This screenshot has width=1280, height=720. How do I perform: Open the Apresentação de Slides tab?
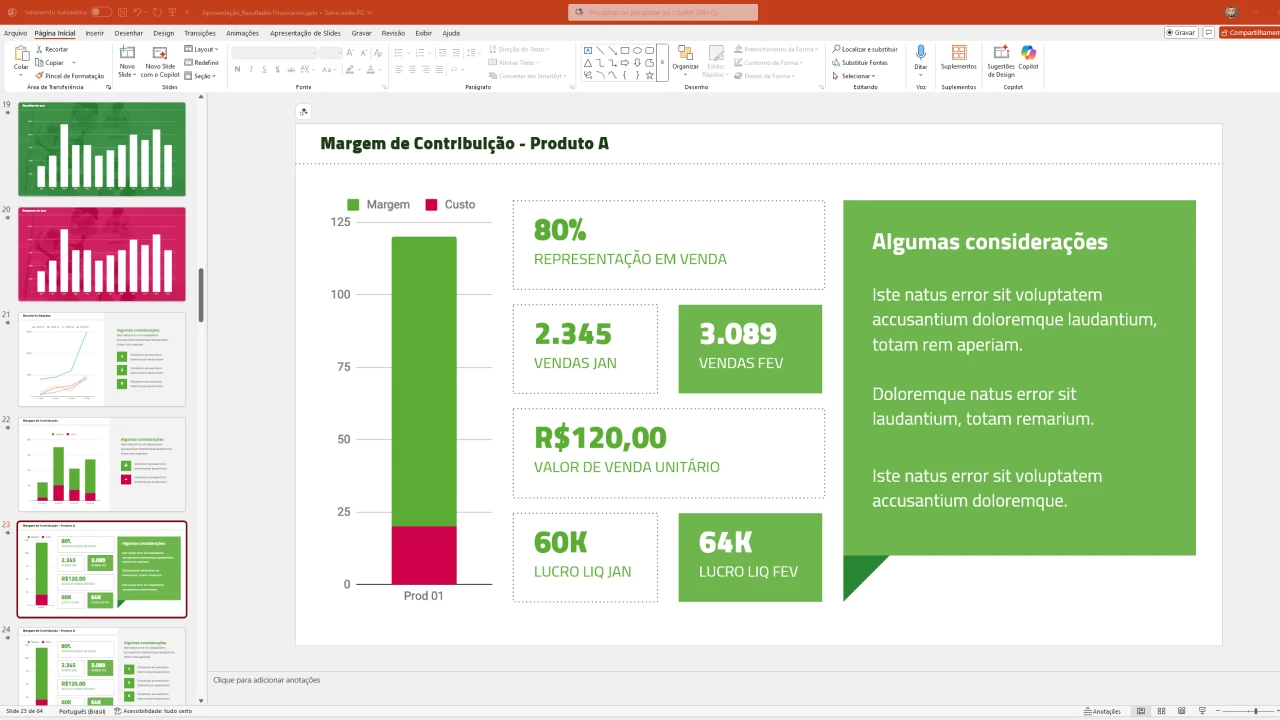[305, 33]
